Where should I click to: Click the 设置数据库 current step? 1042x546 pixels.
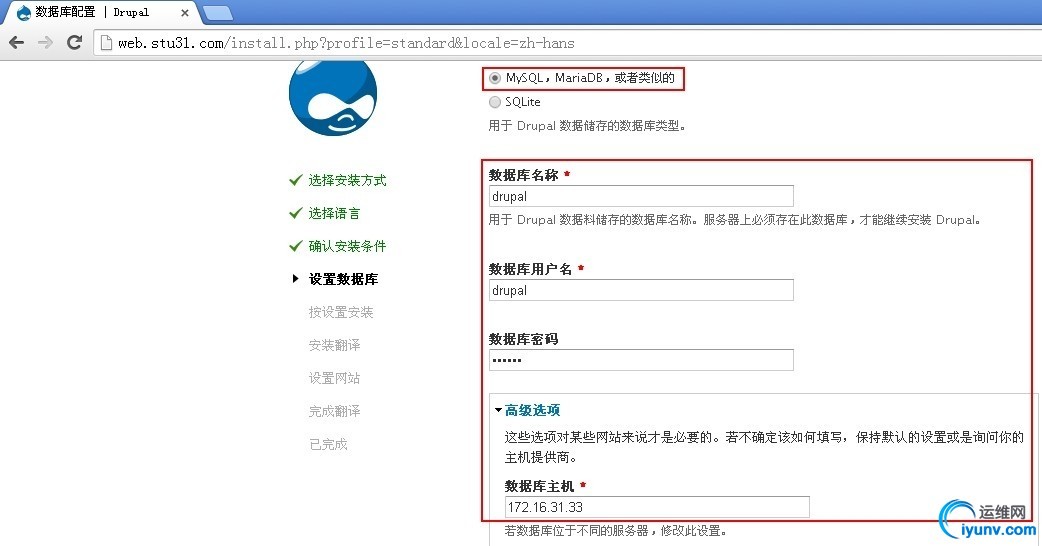pos(343,279)
